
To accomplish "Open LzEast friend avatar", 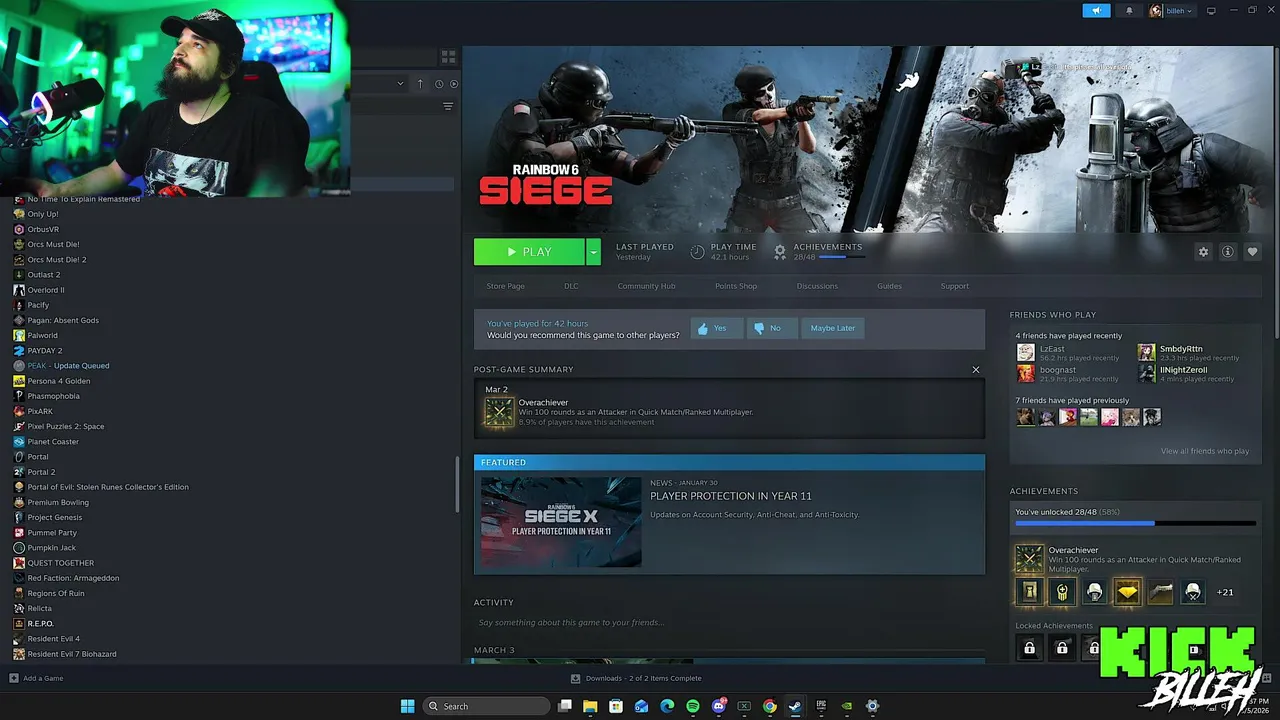I will click(1026, 352).
